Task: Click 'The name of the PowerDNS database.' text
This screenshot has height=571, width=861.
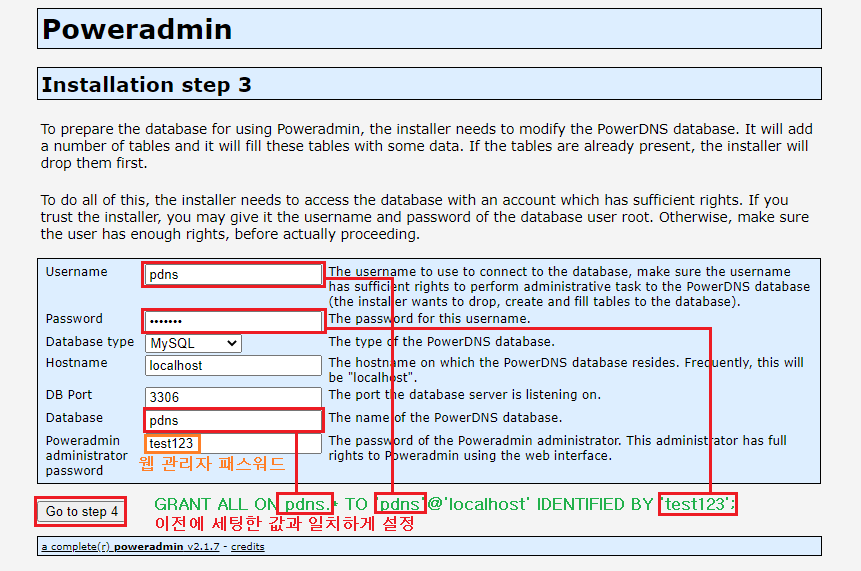Action: pyautogui.click(x=445, y=418)
